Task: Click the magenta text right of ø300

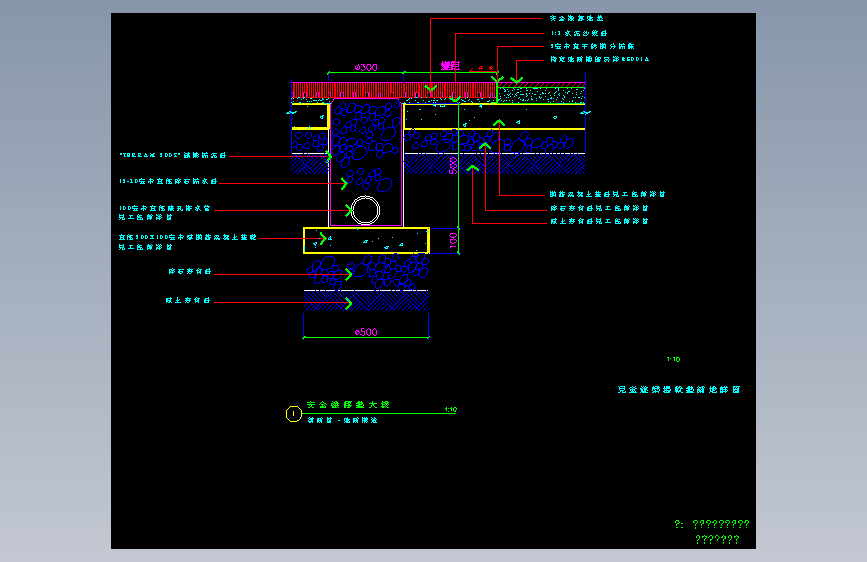Action: pos(451,66)
